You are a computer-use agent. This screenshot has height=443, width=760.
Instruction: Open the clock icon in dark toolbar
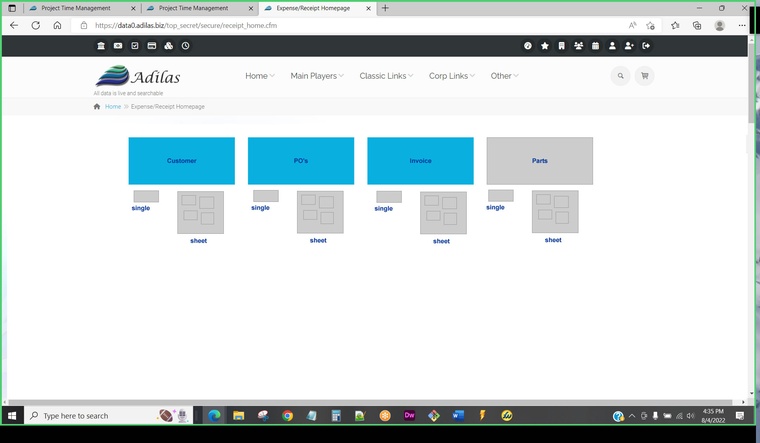[185, 46]
